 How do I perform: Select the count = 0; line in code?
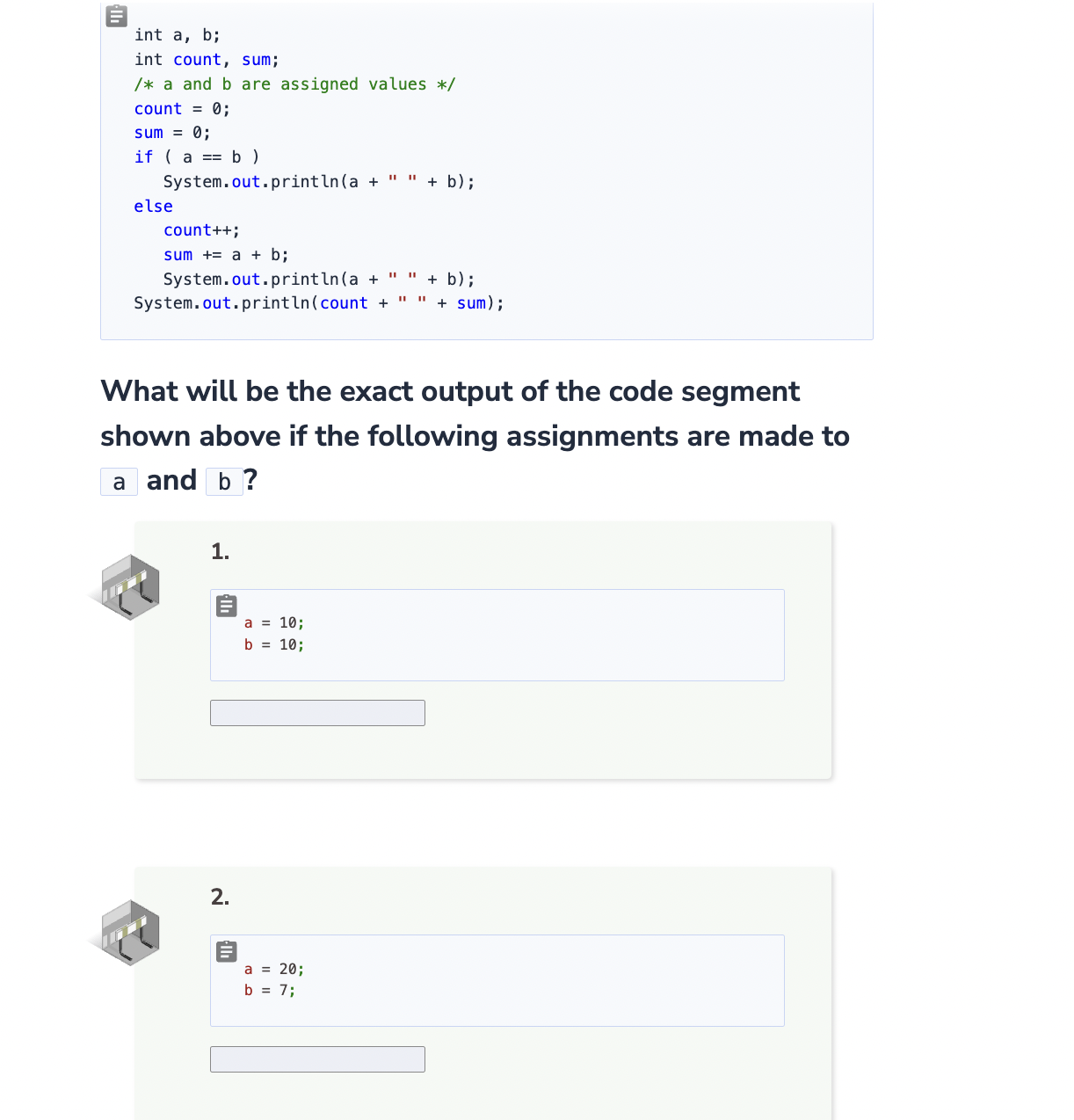click(181, 108)
